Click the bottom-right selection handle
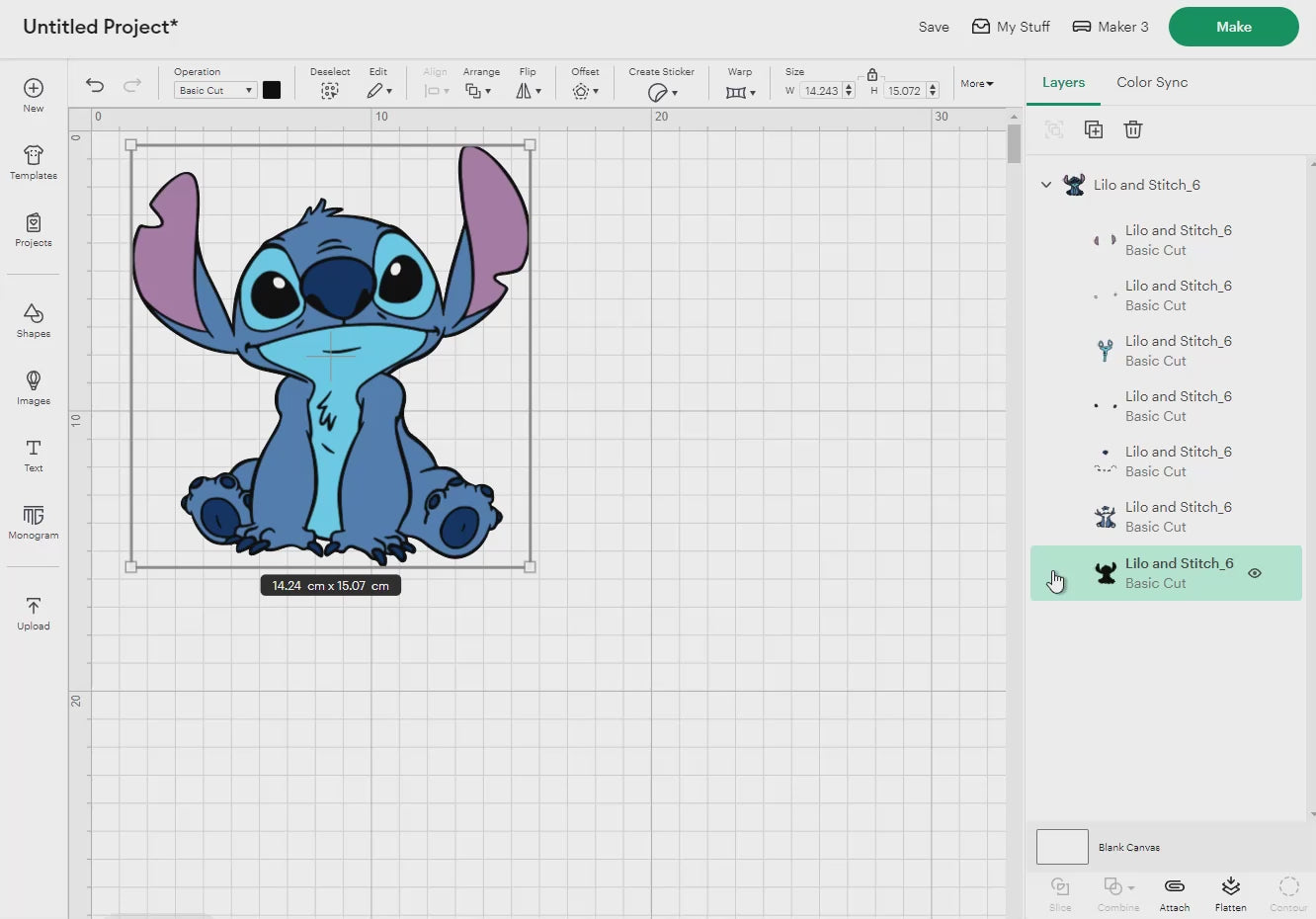 tap(531, 567)
